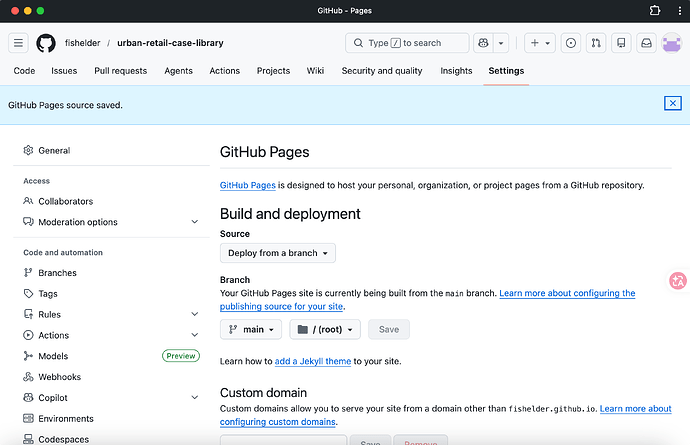The width and height of the screenshot is (690, 445).
Task: Click the Branches git-branch icon in sidebar
Action: (28, 273)
